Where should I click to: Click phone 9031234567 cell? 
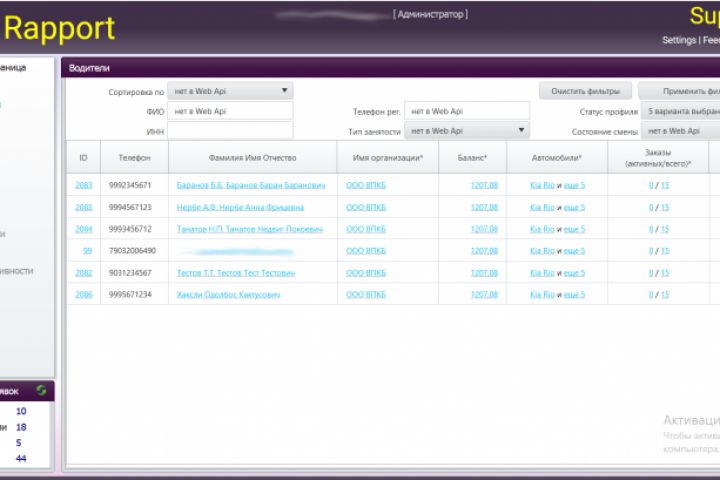130,273
